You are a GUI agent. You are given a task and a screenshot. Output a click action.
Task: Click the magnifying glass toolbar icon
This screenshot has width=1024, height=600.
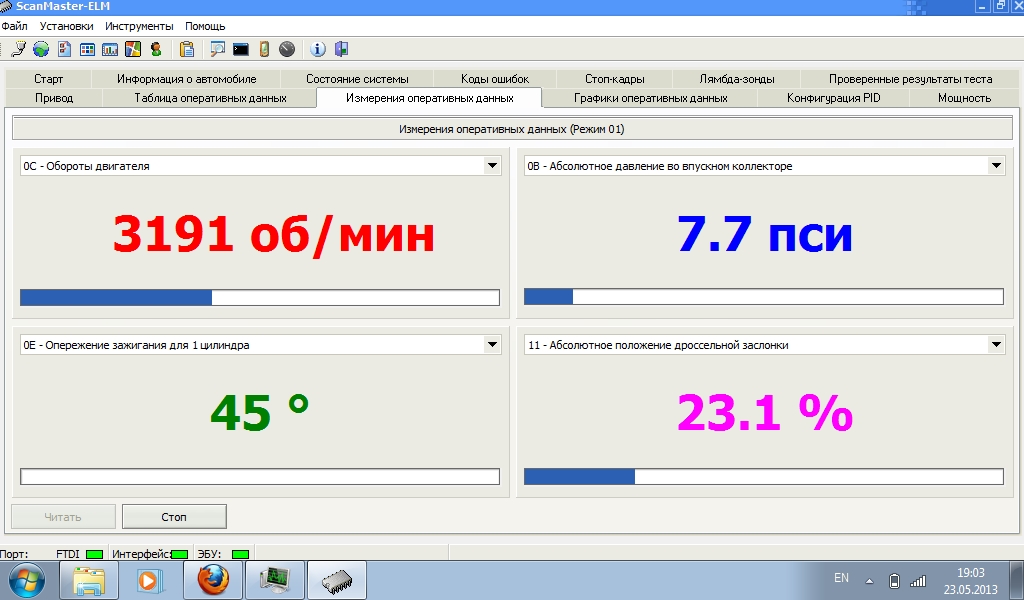click(x=218, y=49)
